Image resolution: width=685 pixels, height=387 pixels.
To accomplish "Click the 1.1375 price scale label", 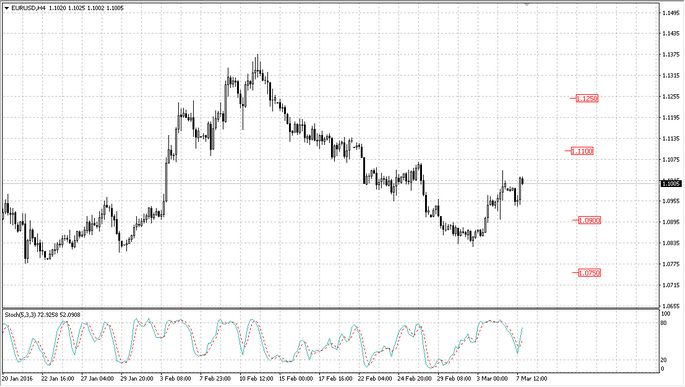I will click(671, 55).
